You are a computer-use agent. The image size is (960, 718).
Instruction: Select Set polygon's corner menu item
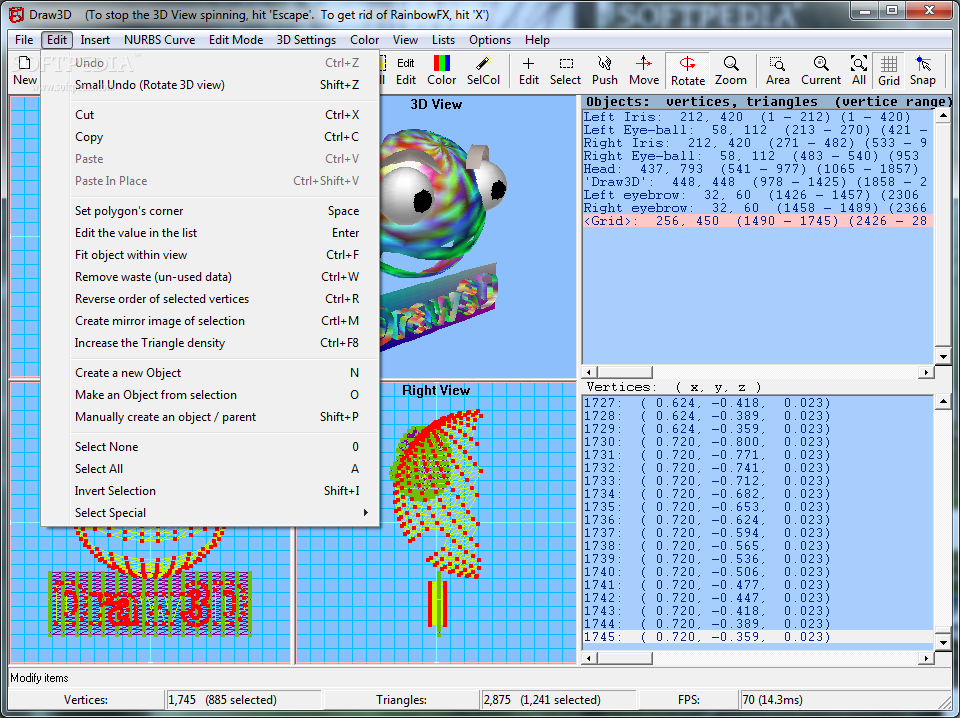(210, 211)
